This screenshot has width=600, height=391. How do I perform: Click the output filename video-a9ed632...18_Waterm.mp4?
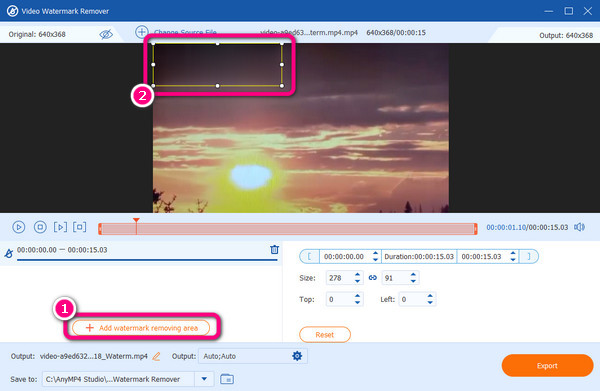click(94, 356)
